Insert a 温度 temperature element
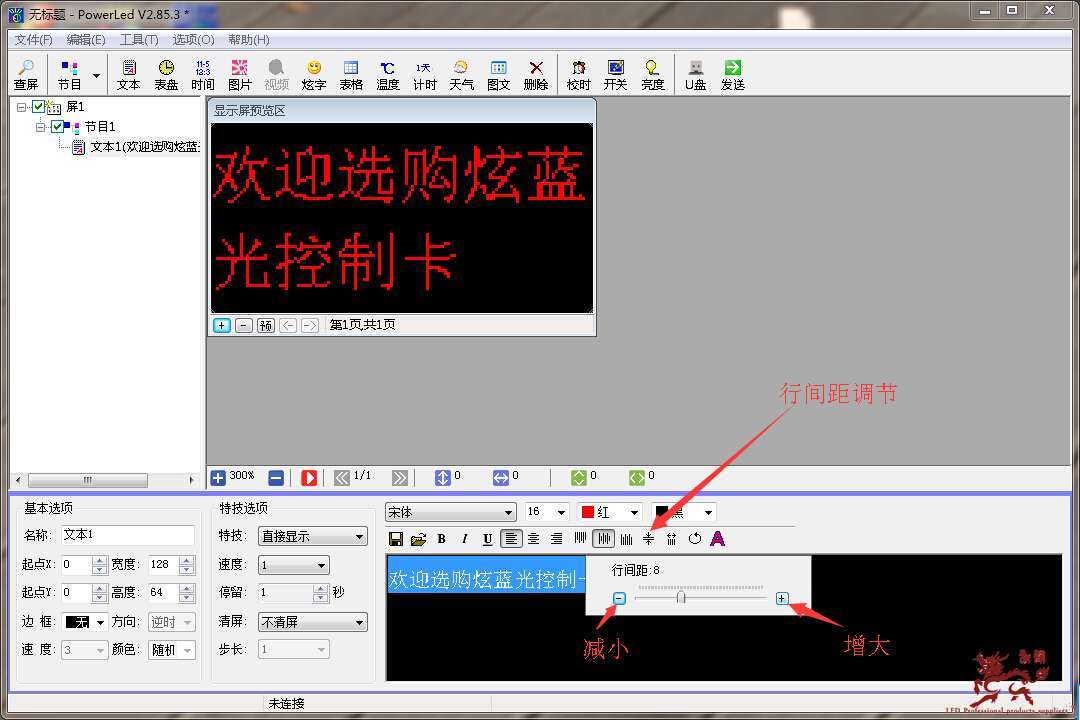 tap(388, 75)
